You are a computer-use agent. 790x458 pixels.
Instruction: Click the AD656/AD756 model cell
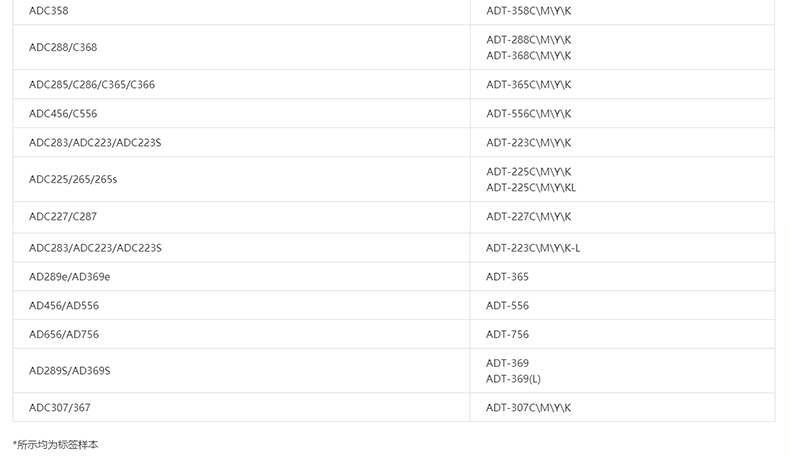click(64, 335)
